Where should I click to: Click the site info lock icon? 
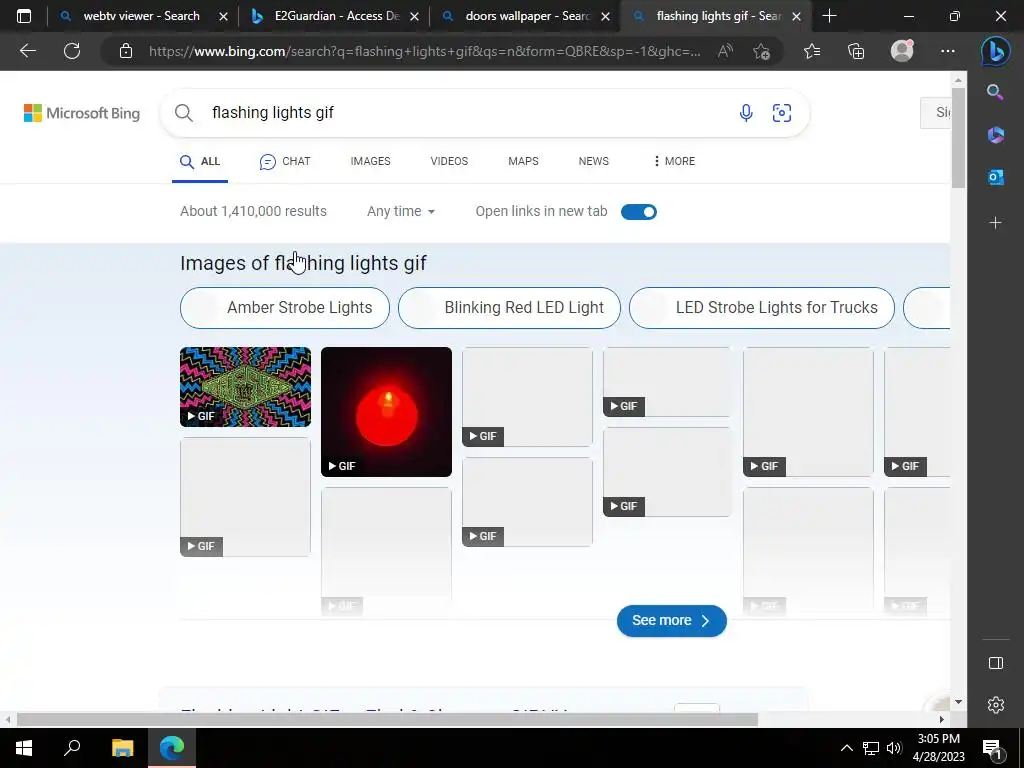pos(126,51)
